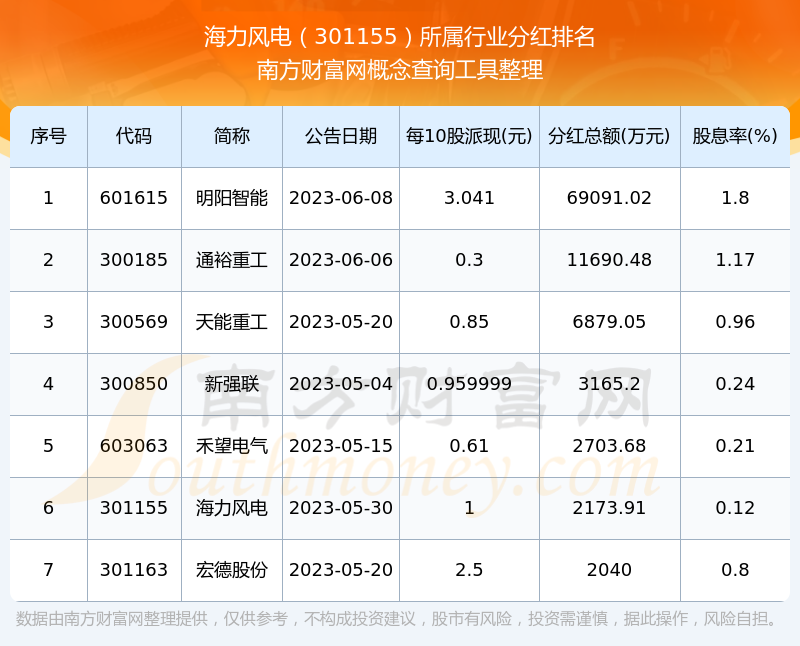
Task: Click the disclaimer text at the bottom
Action: (x=396, y=619)
